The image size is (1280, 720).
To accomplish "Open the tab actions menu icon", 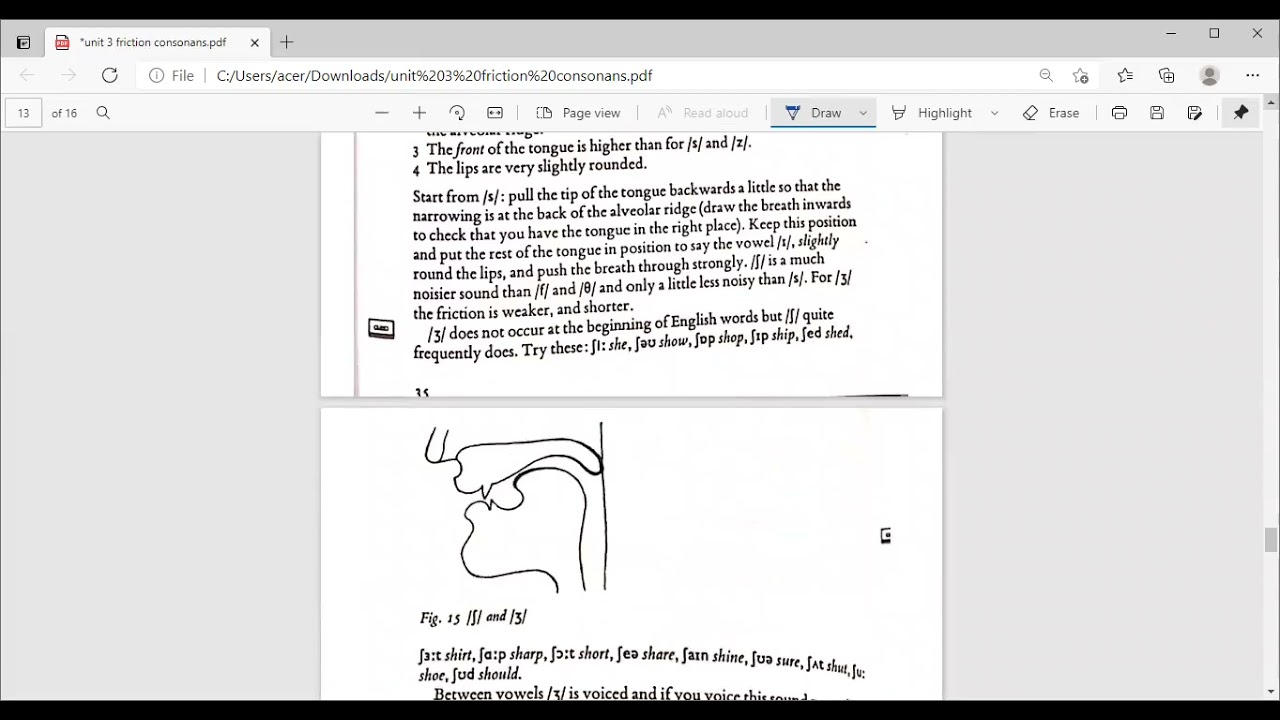I will (x=23, y=43).
